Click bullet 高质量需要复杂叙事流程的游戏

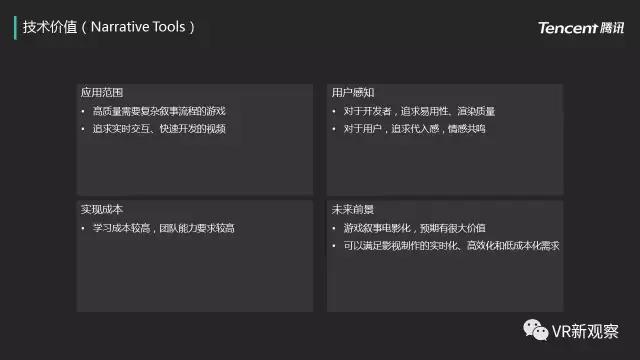click(x=159, y=111)
